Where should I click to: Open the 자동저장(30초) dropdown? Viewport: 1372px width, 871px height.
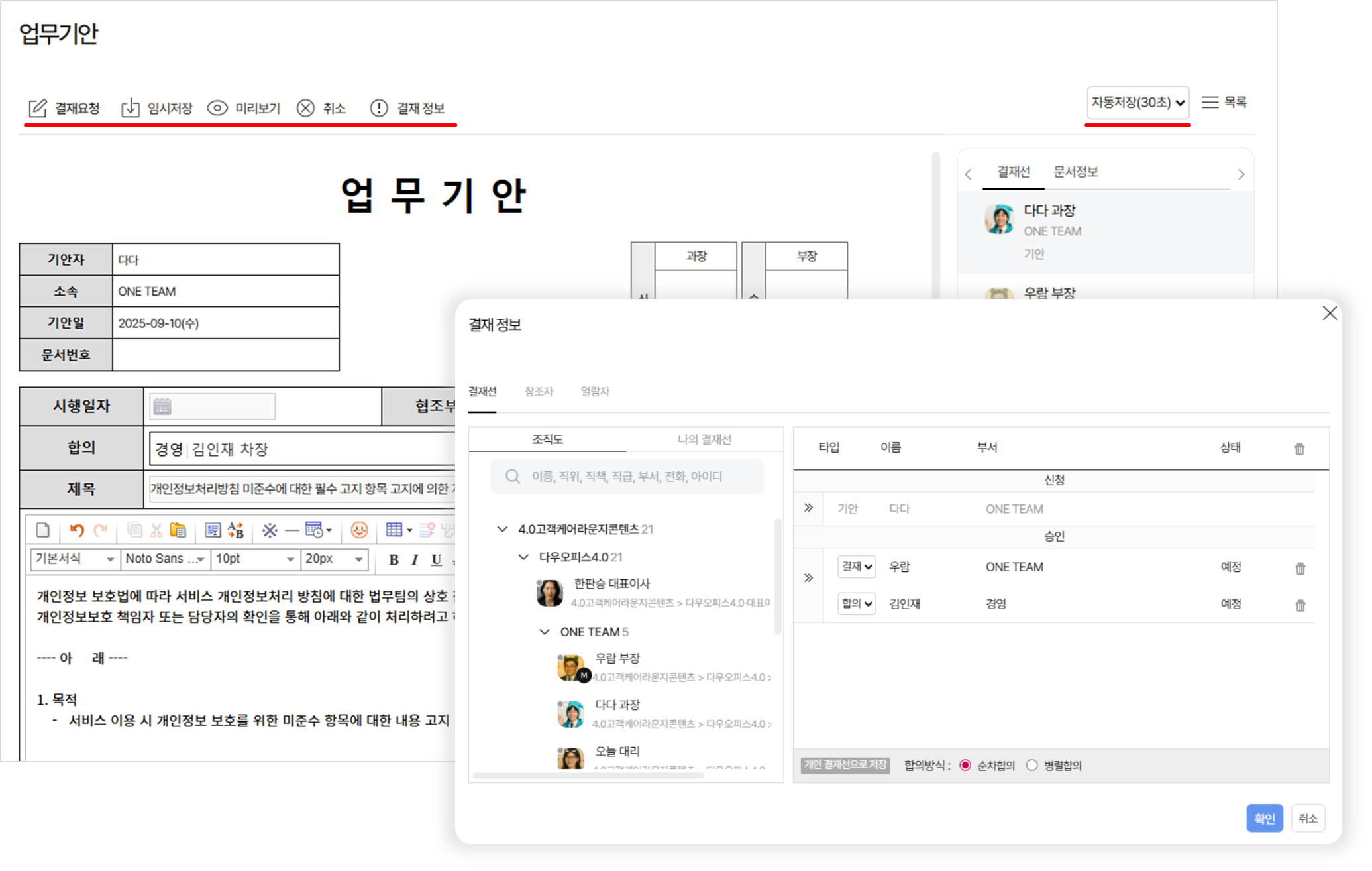pos(1137,103)
